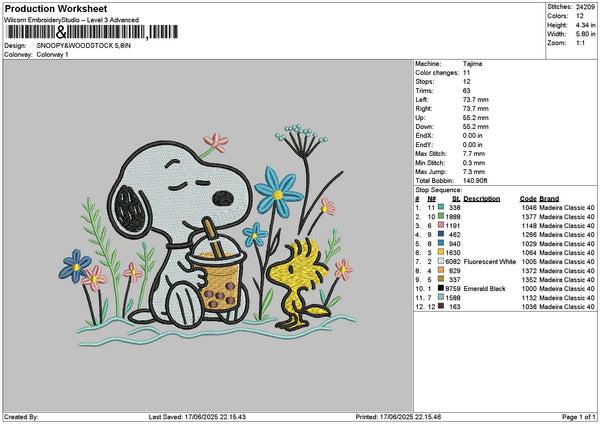Click the "Page 1 of 1" footer text
This screenshot has height=424, width=600.
(x=579, y=417)
